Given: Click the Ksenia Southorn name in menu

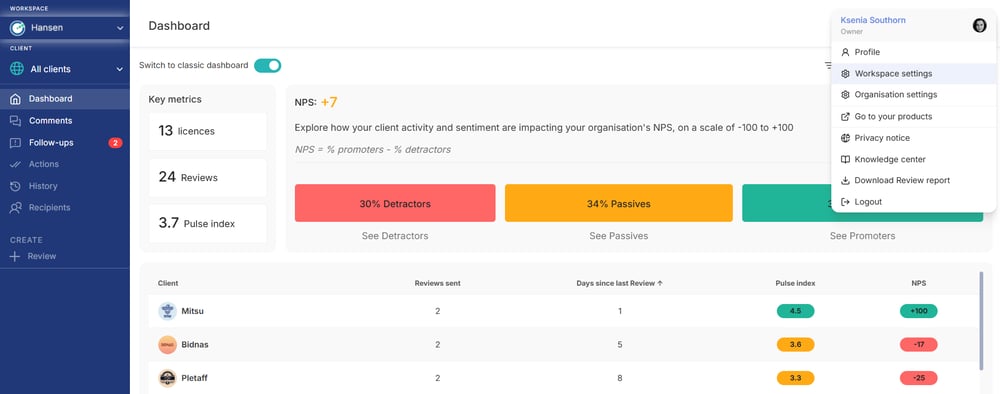Looking at the screenshot, I should coord(873,20).
